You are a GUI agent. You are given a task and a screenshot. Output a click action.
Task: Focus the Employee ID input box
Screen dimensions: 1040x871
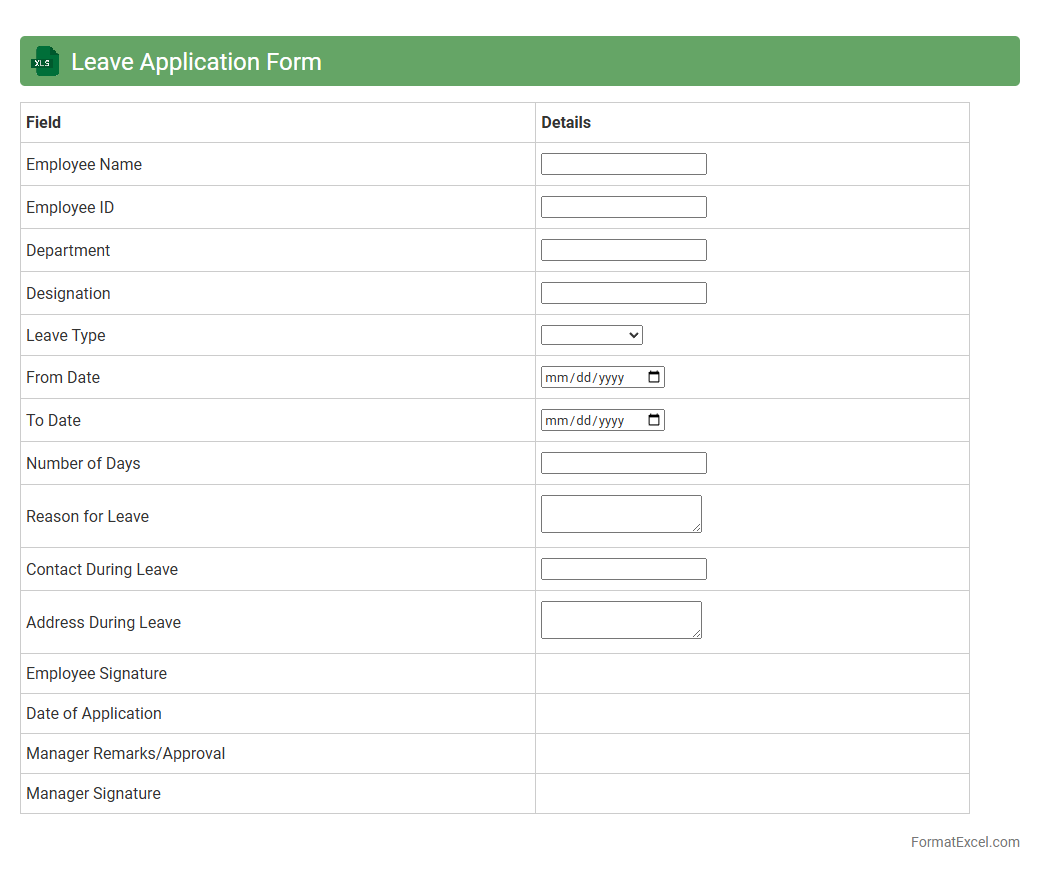pyautogui.click(x=623, y=207)
